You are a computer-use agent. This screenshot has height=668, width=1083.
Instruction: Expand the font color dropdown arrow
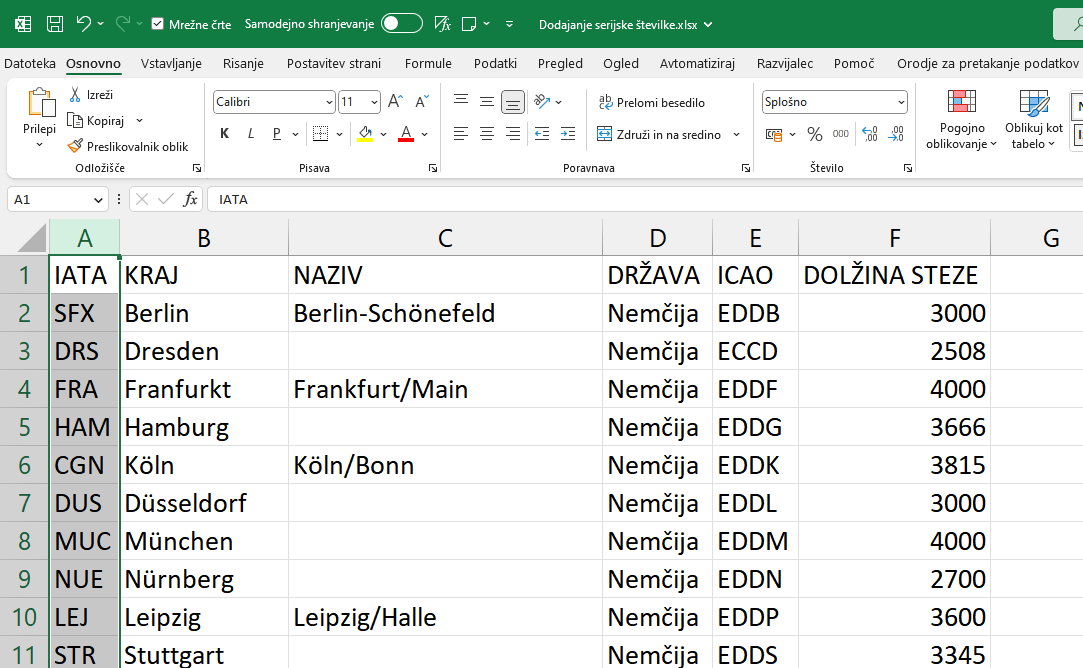425,134
